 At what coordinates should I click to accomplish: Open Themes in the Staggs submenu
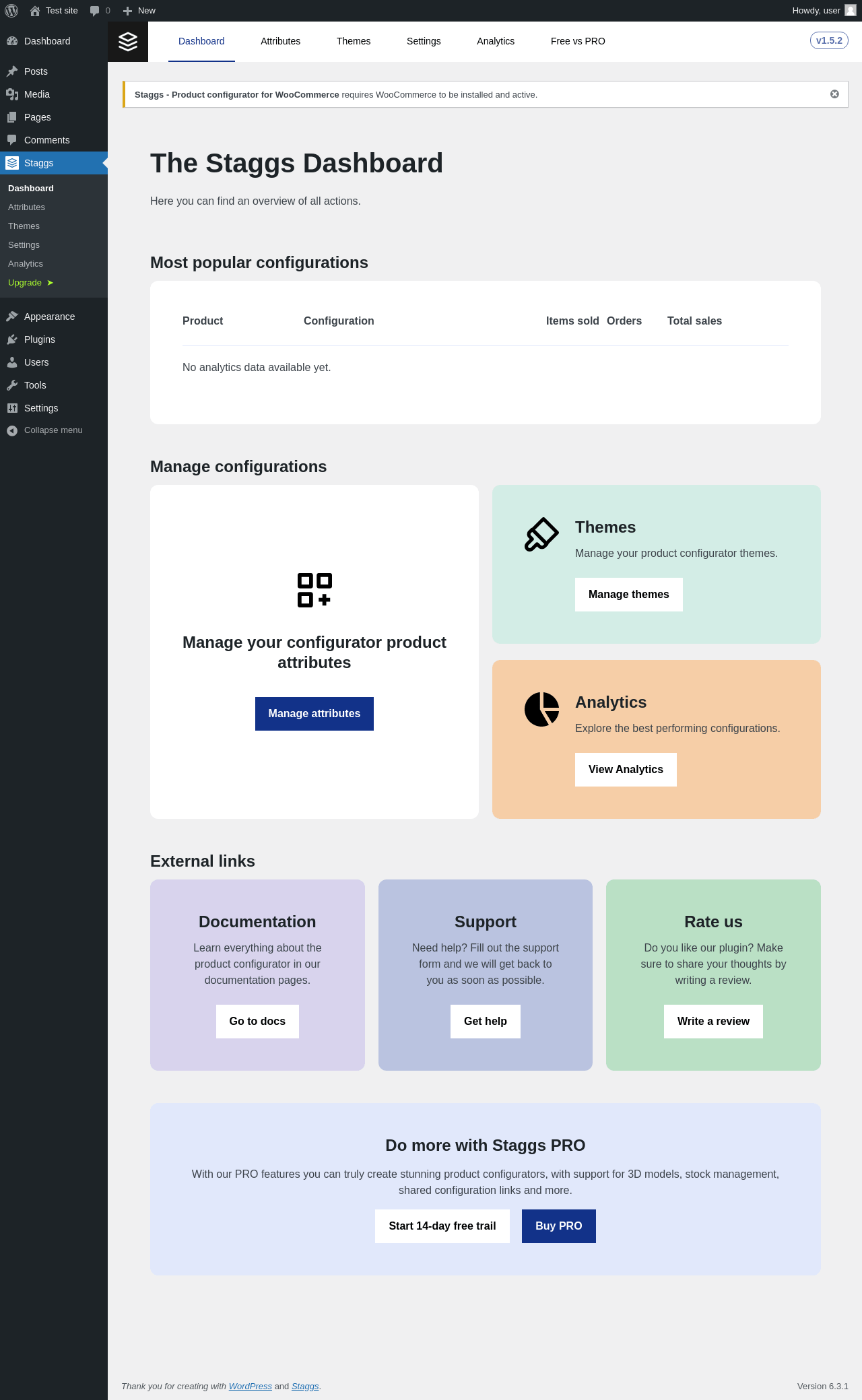click(24, 226)
